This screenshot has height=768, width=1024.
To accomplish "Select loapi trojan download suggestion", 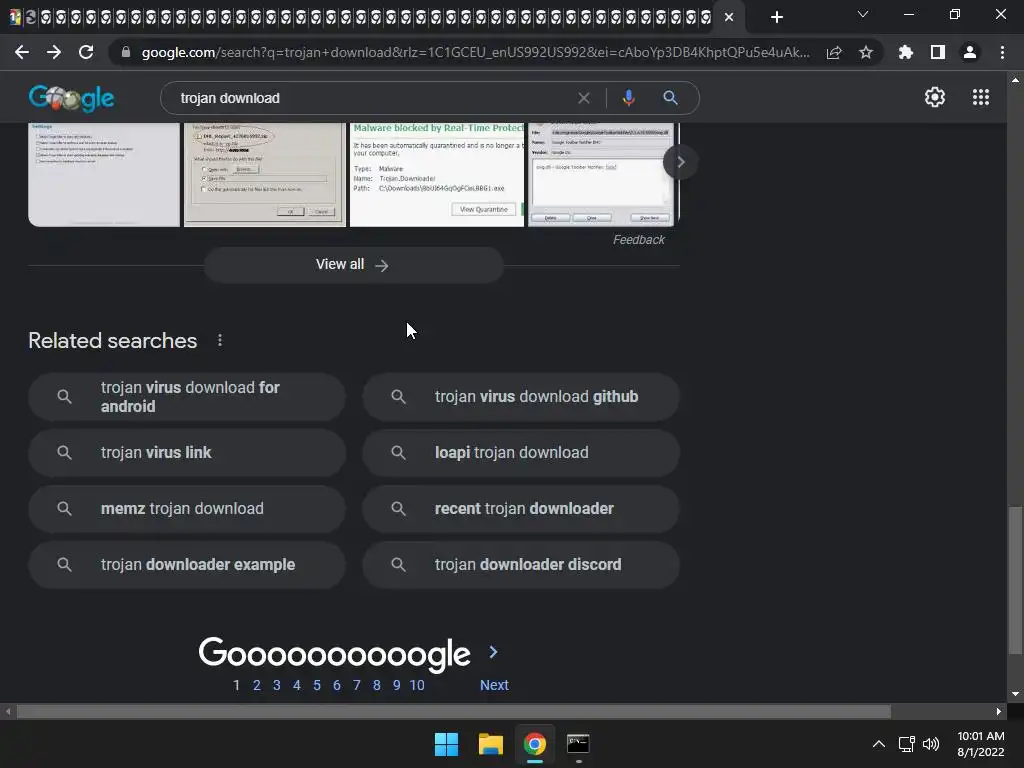I will [520, 453].
